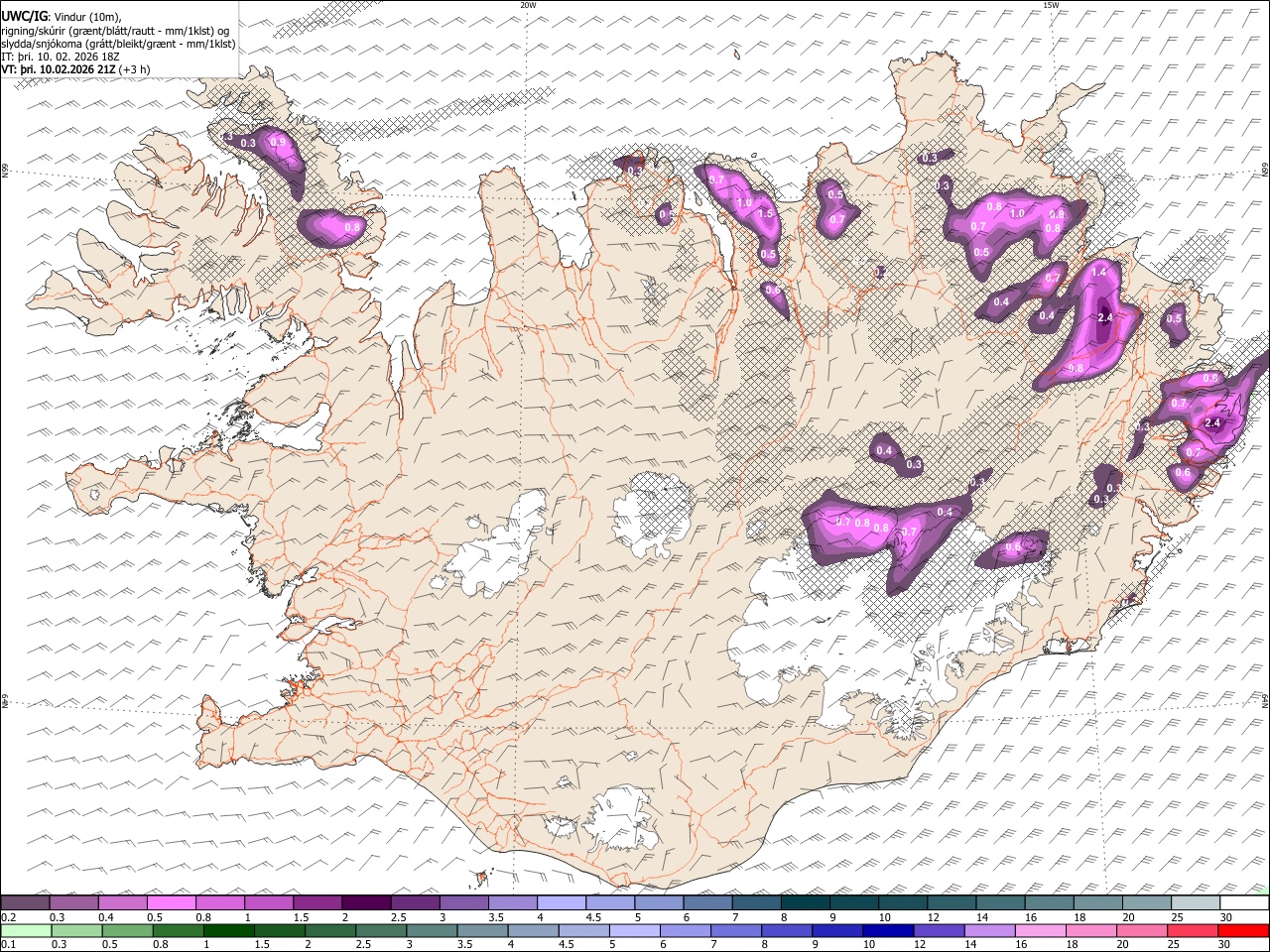The width and height of the screenshot is (1270, 952).
Task: Click the 6 swatch in the upper legend row
Action: click(x=707, y=903)
